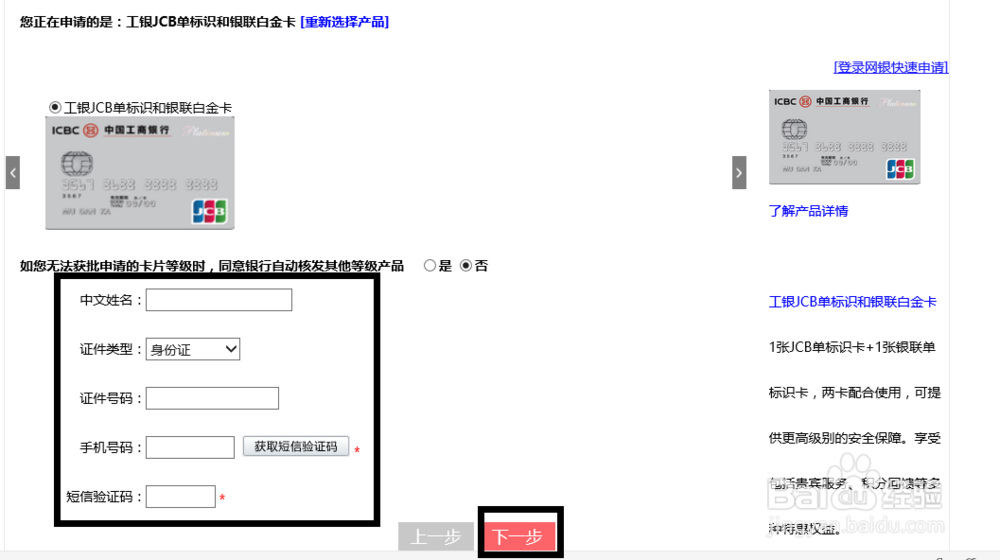The height and width of the screenshot is (560, 1000).
Task: Click the small card thumbnail on the right
Action: [x=844, y=137]
